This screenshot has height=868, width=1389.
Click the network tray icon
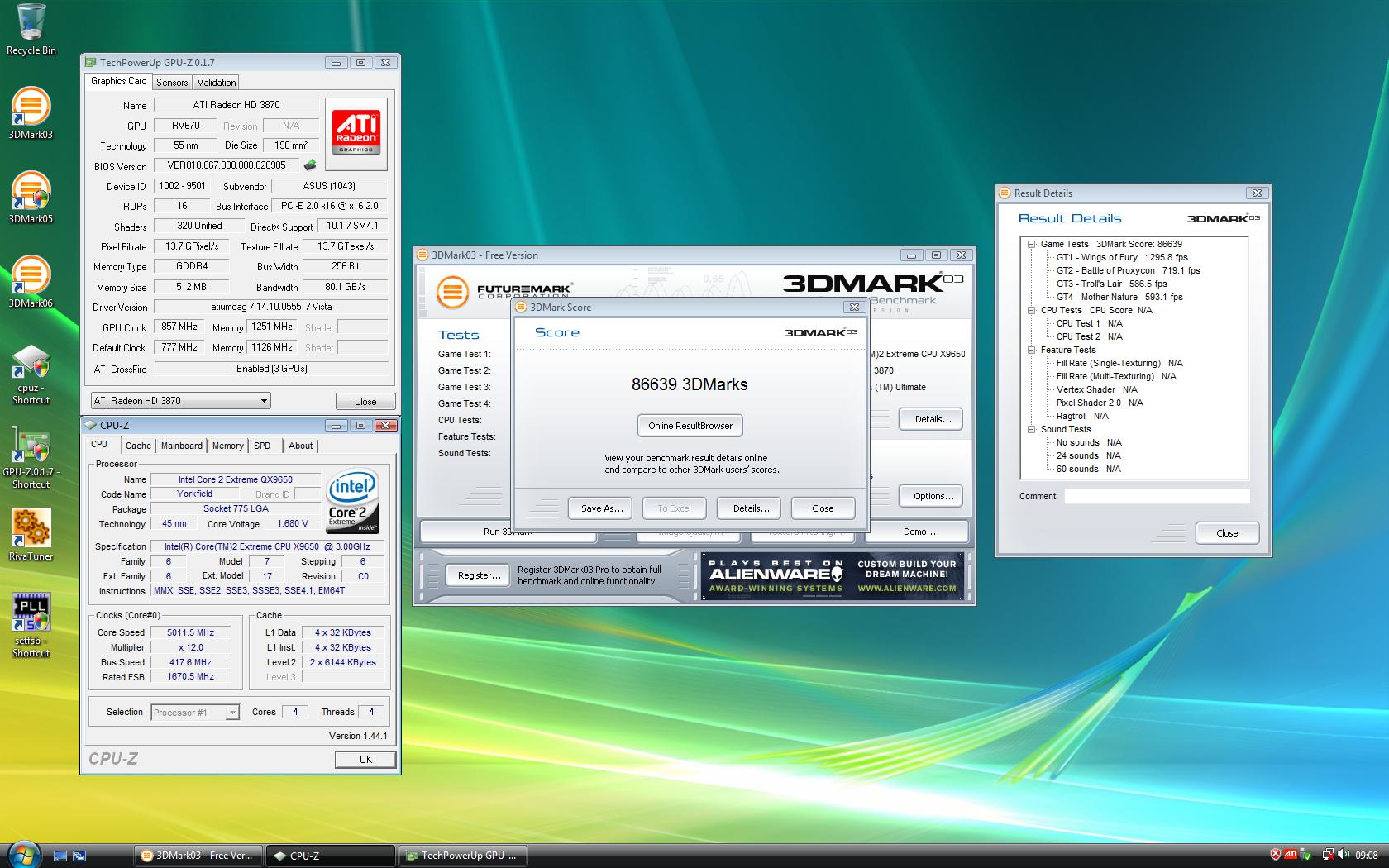point(1328,855)
